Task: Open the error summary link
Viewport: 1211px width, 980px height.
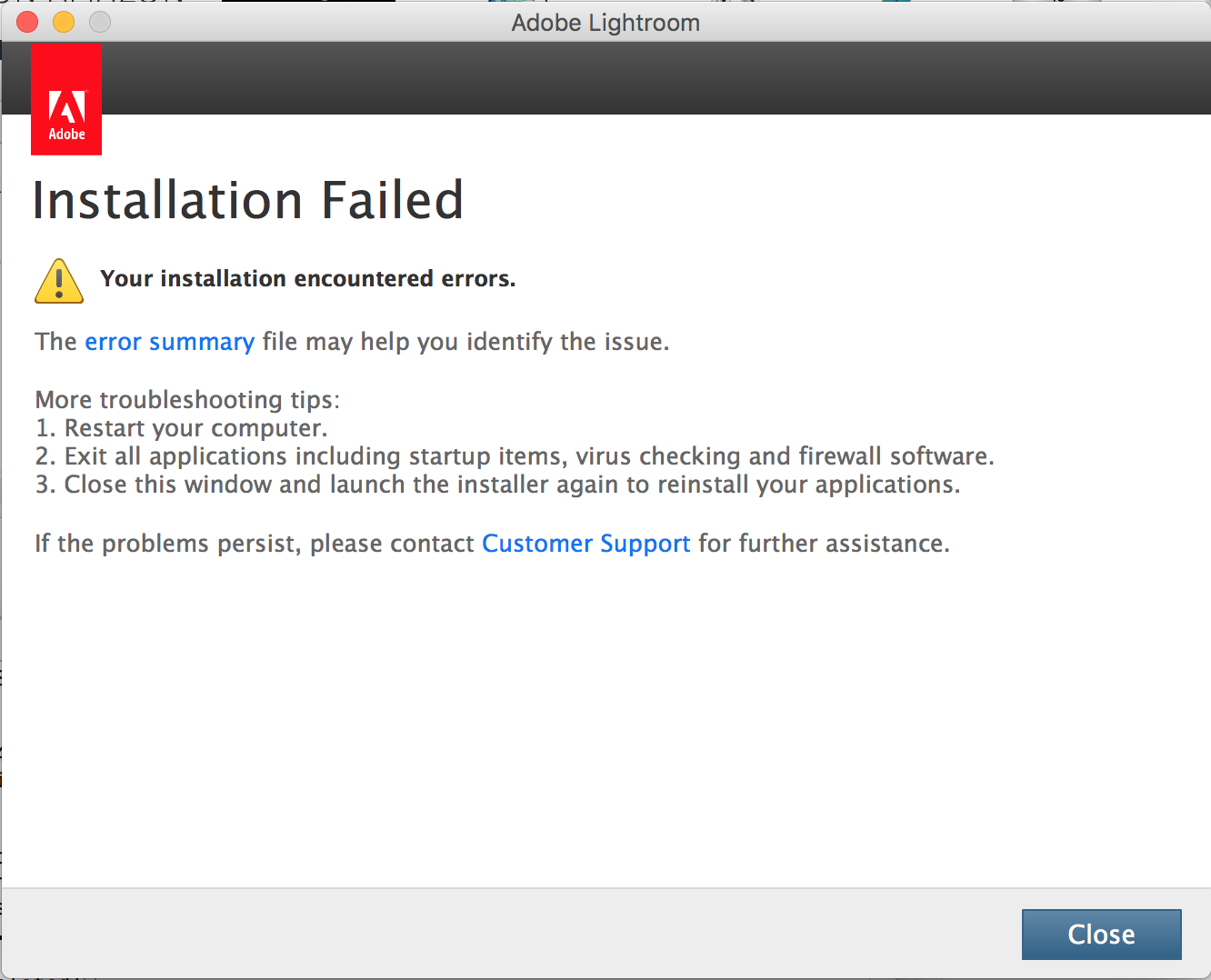Action: pos(169,342)
